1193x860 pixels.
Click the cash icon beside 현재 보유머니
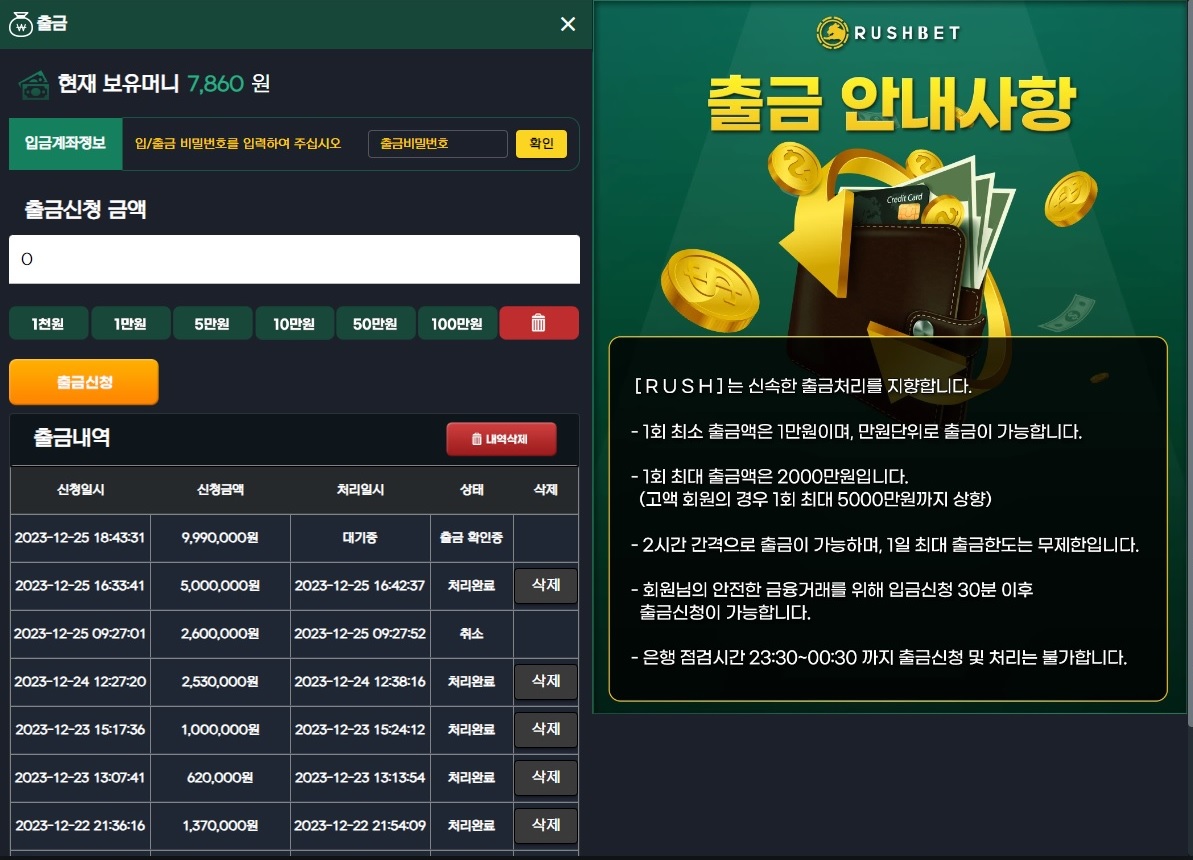34,85
